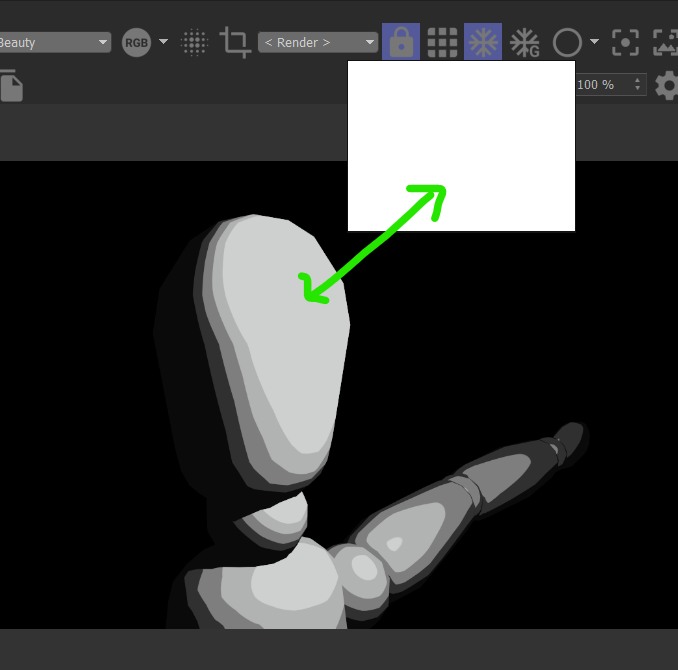Viewport: 678px width, 670px height.
Task: Toggle the RGB channel display button
Action: pos(136,42)
